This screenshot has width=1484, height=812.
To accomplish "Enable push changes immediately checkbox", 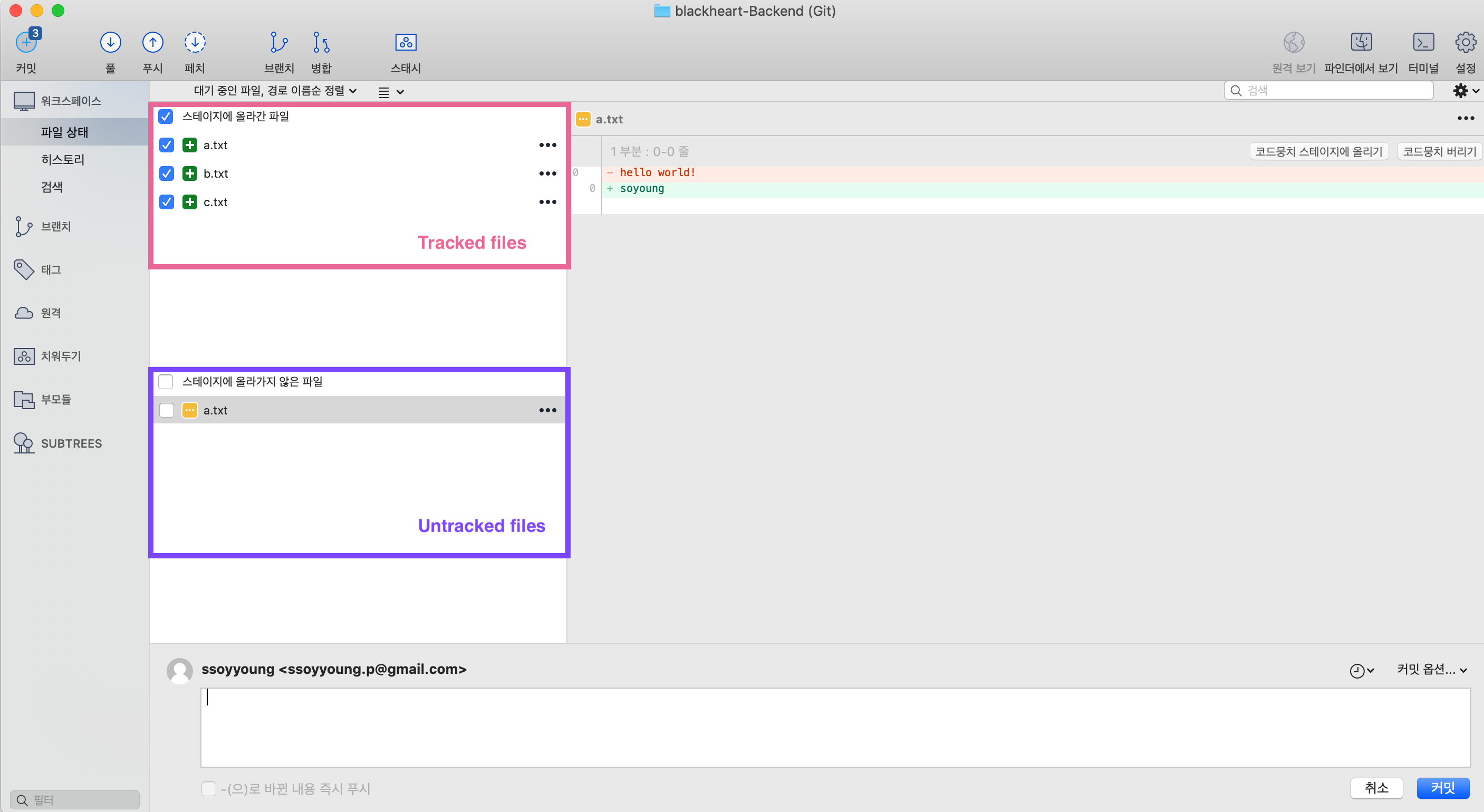I will tap(208, 788).
